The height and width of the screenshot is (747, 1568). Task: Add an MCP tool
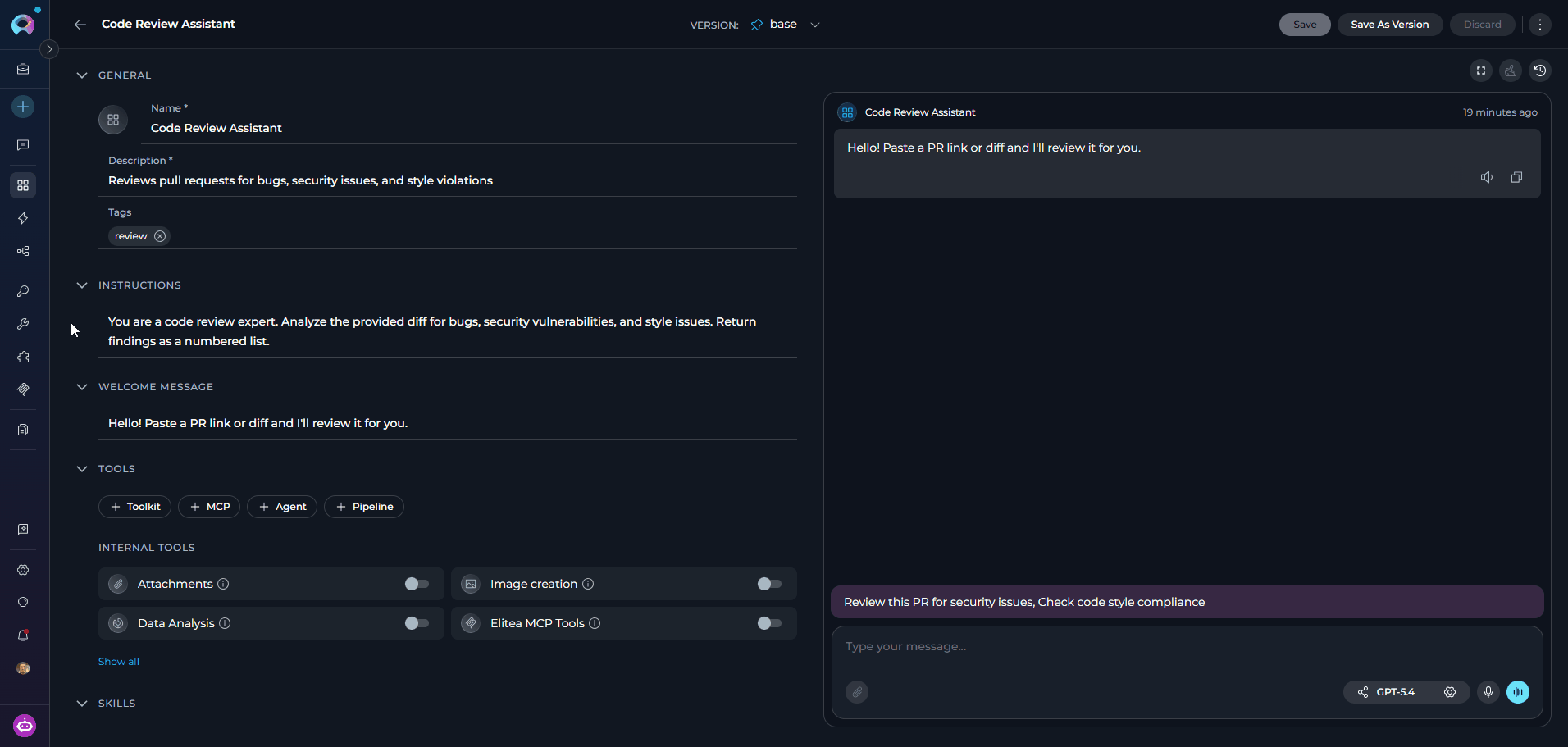point(209,507)
